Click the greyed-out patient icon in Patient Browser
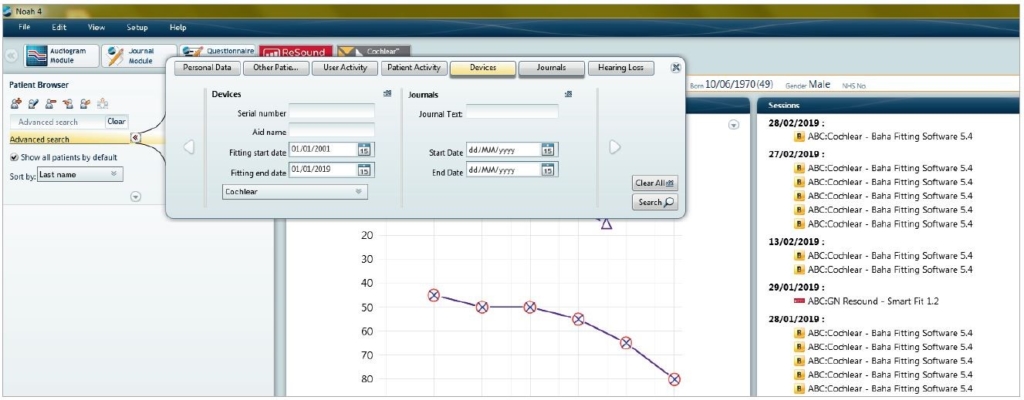This screenshot has width=1024, height=400. 103,103
